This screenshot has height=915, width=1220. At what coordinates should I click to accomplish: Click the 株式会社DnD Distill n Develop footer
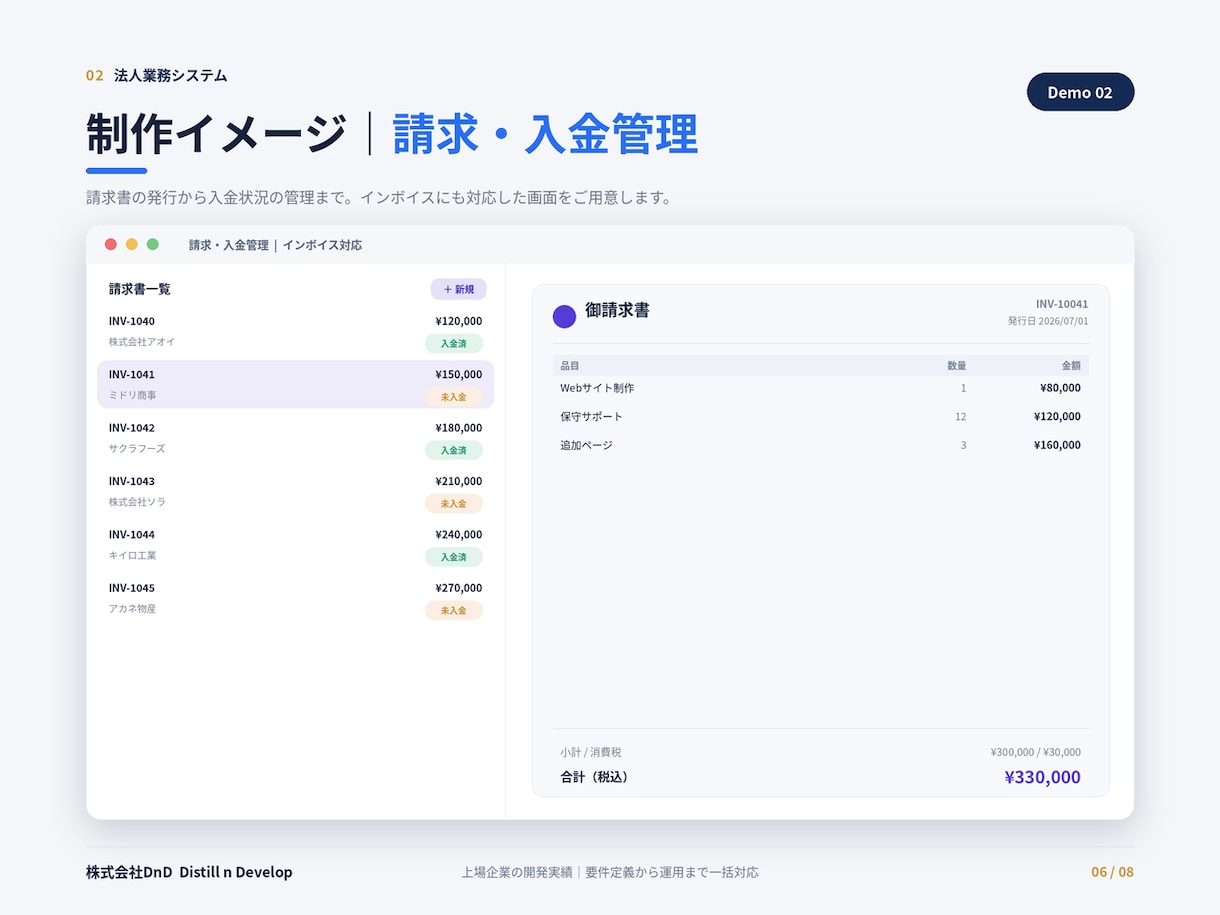[x=189, y=872]
